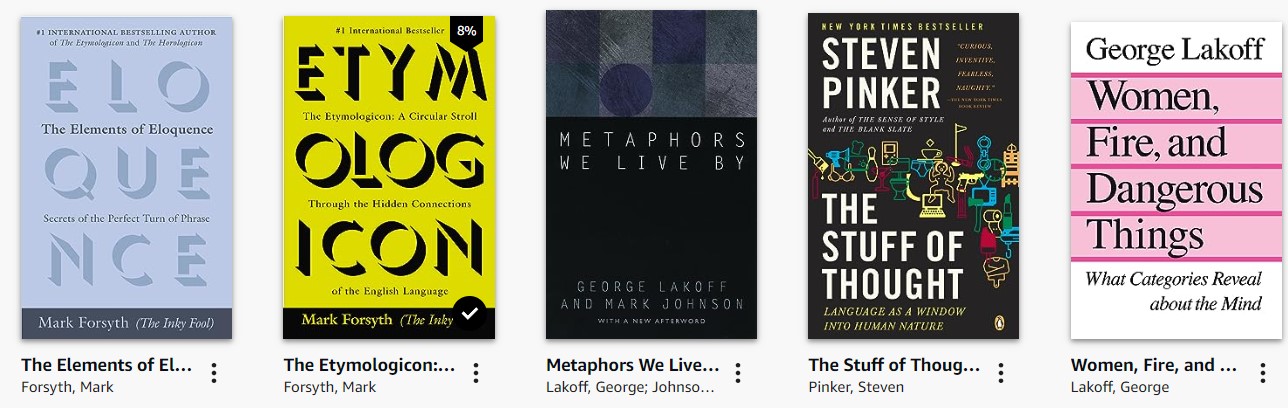Open three-dot menu for The Etymologicon
Viewport: 1288px width, 408px height.
[x=476, y=374]
